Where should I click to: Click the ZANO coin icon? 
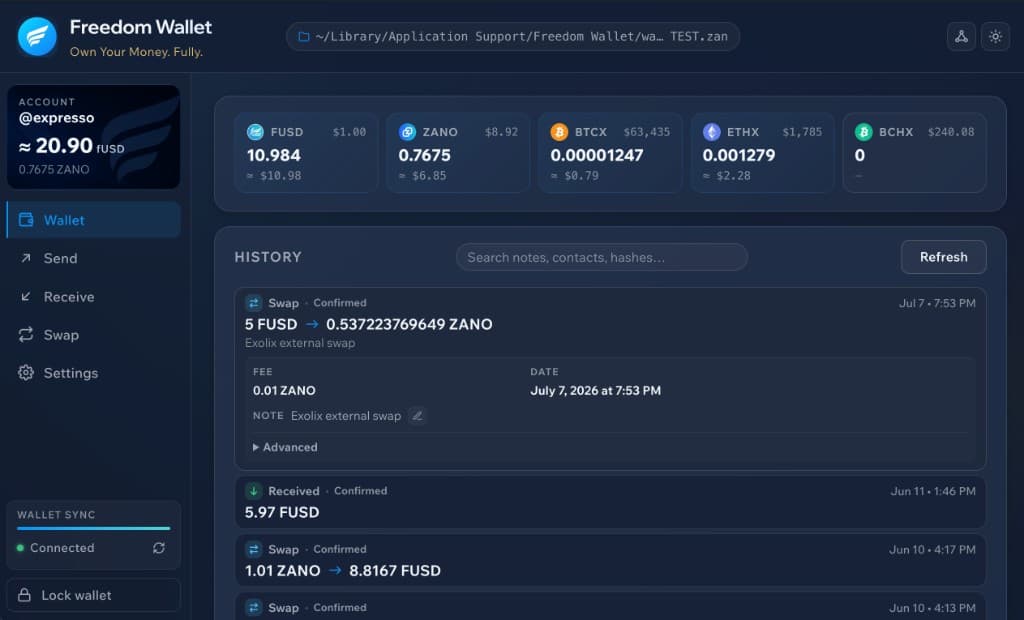pos(408,132)
